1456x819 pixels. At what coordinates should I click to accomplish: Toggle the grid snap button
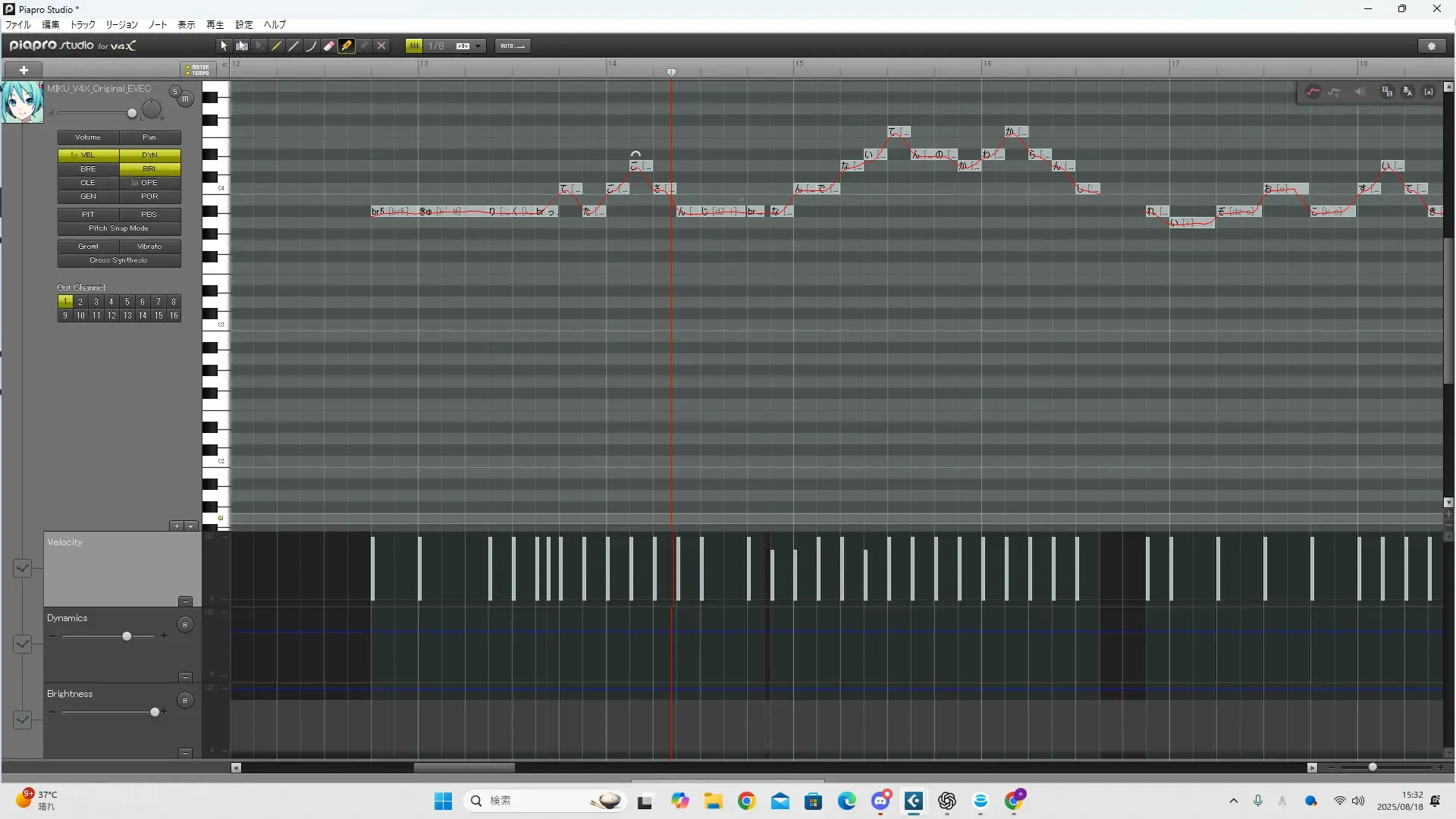(414, 46)
